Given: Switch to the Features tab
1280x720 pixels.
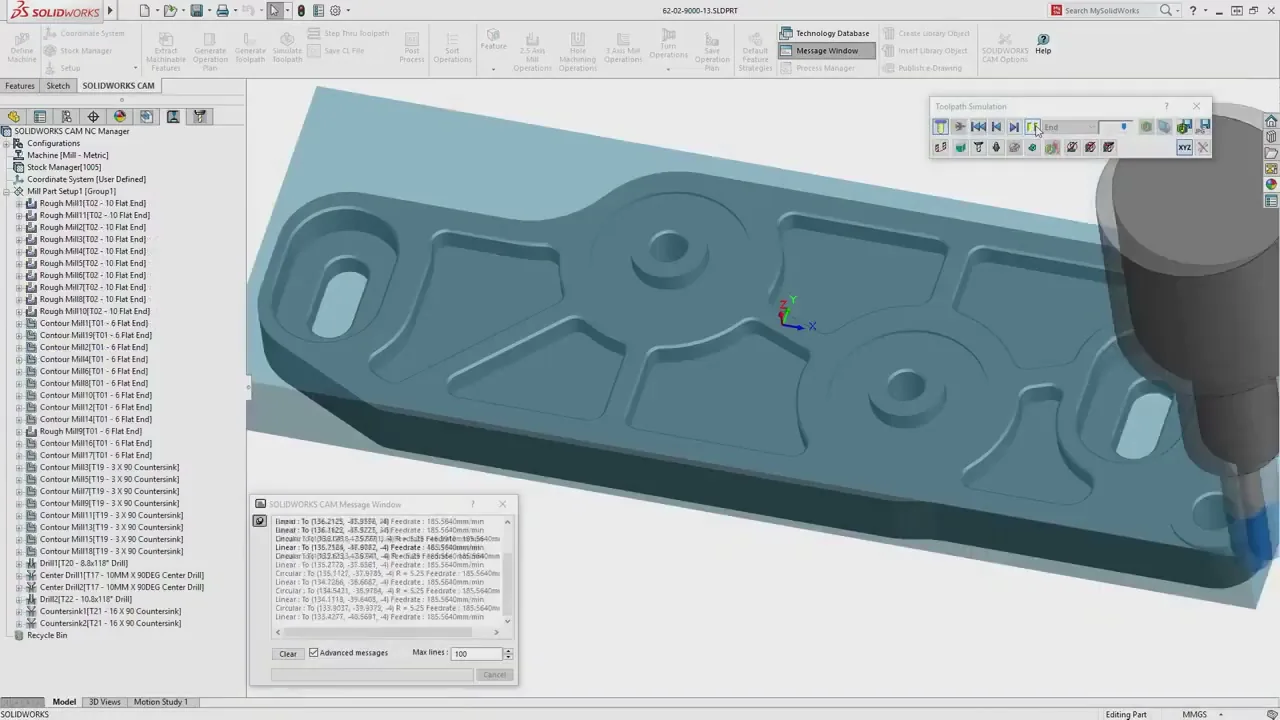Looking at the screenshot, I should tap(19, 86).
